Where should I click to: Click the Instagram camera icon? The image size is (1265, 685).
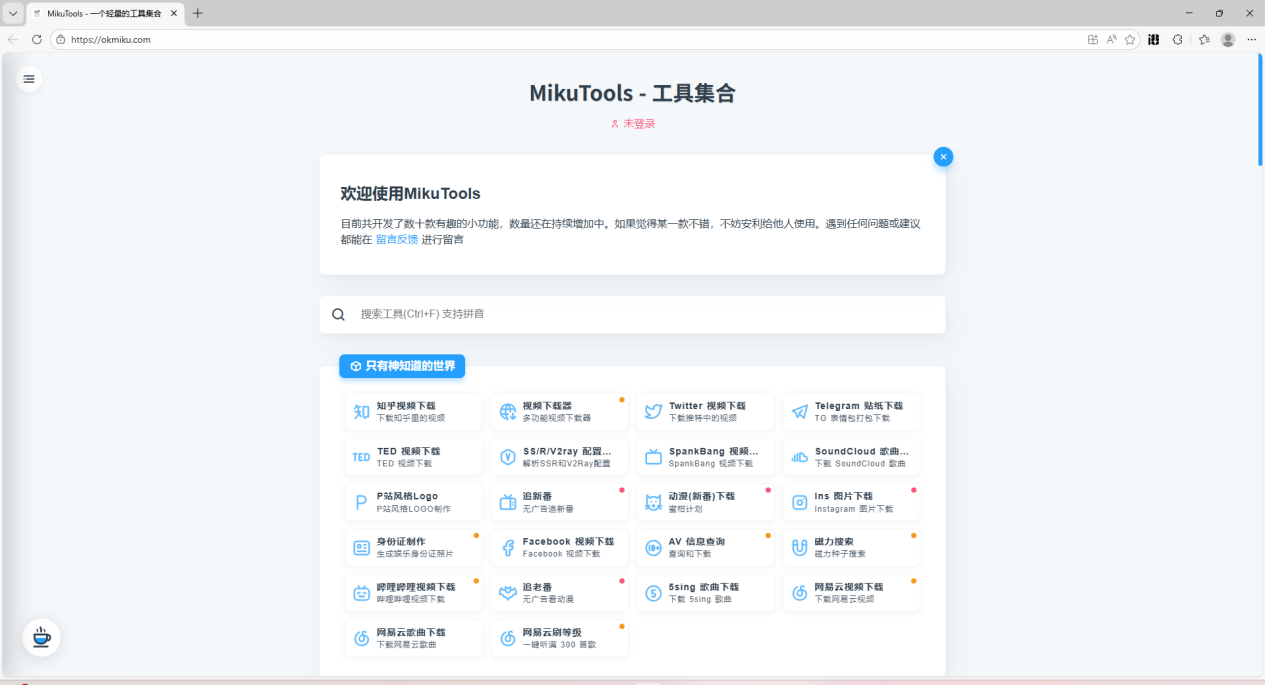point(800,503)
